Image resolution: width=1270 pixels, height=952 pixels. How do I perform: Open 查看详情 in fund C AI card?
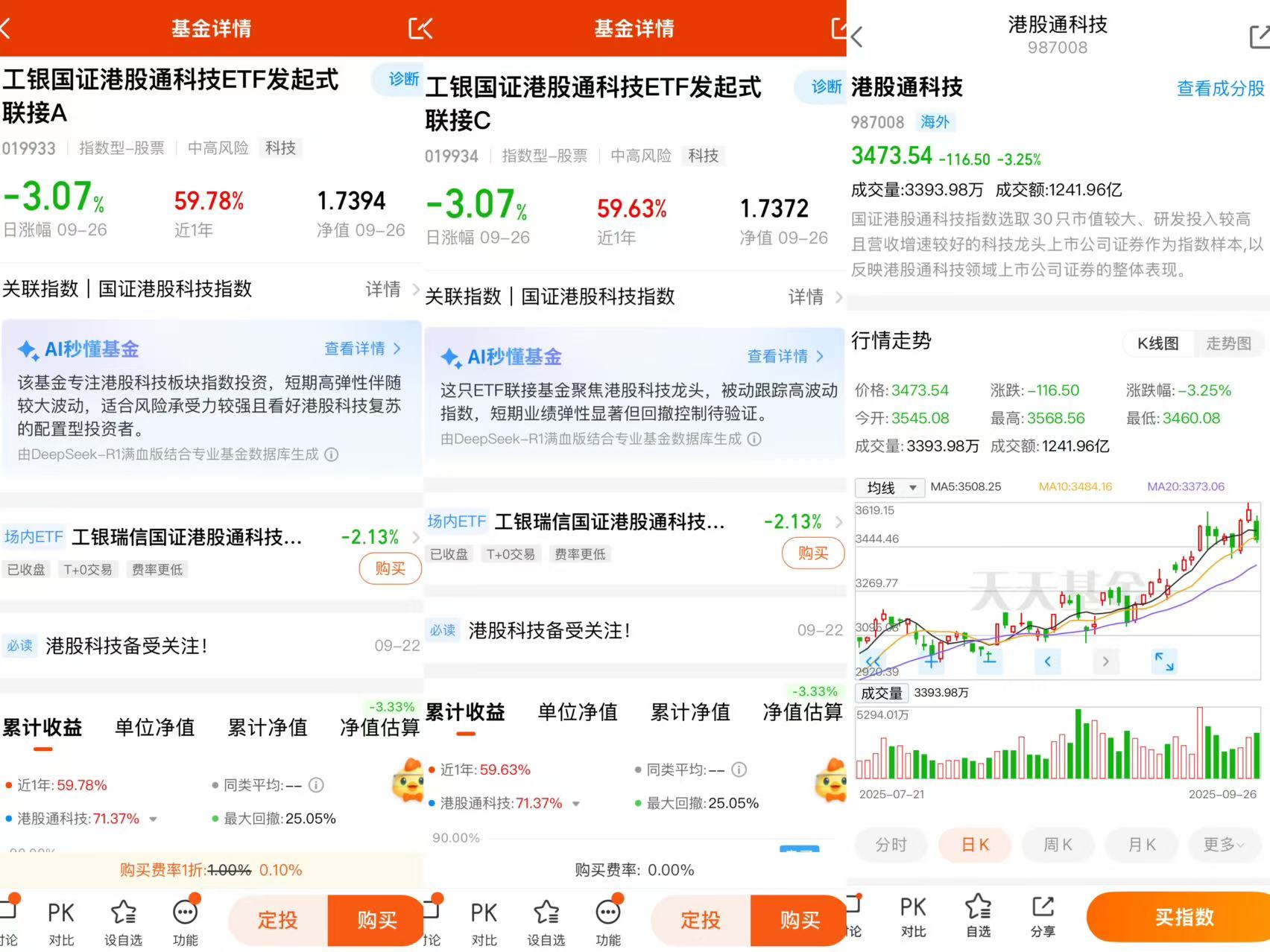tap(786, 356)
